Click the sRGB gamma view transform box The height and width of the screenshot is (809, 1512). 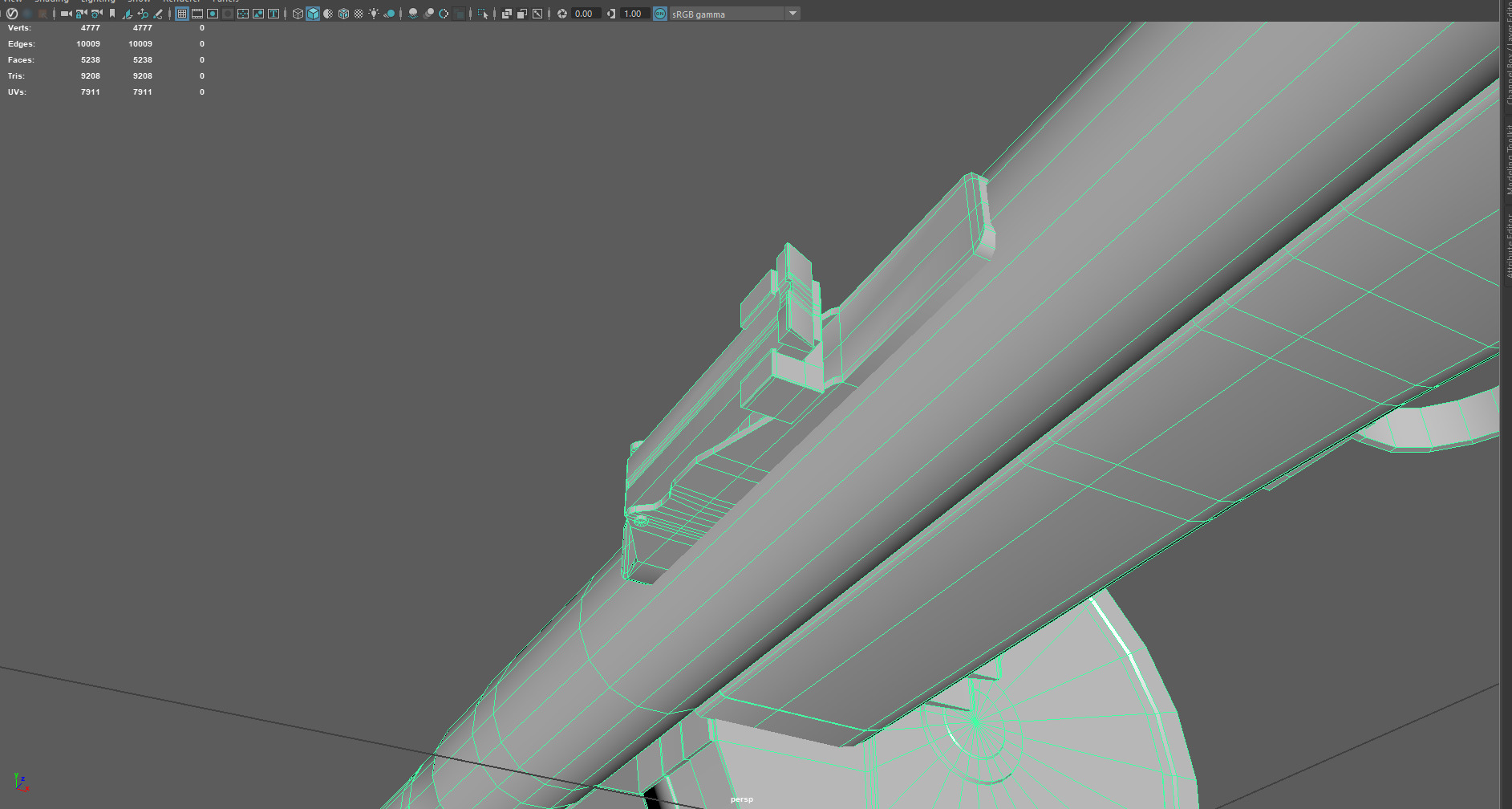coord(727,14)
